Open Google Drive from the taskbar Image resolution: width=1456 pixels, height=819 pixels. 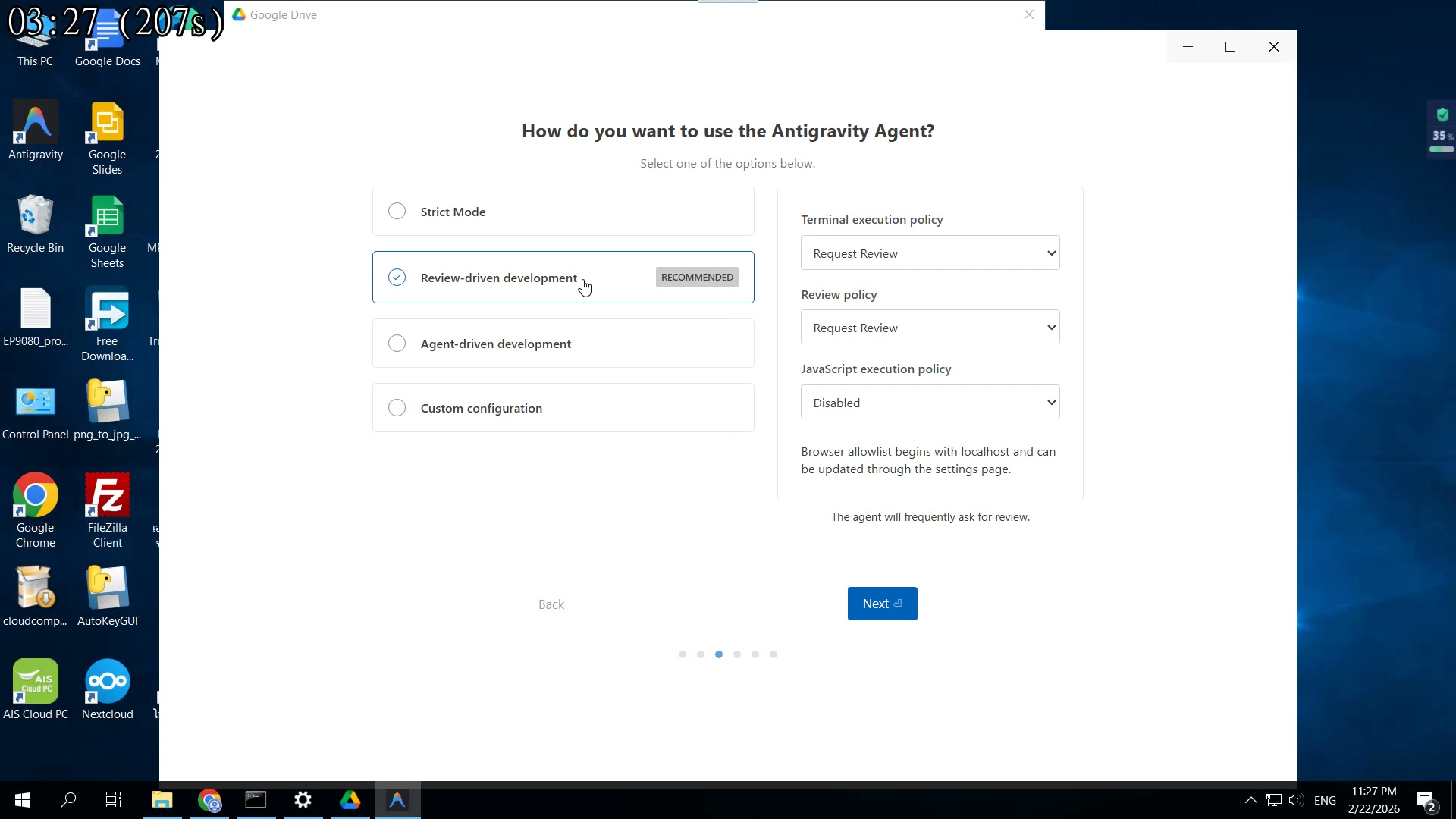tap(350, 800)
